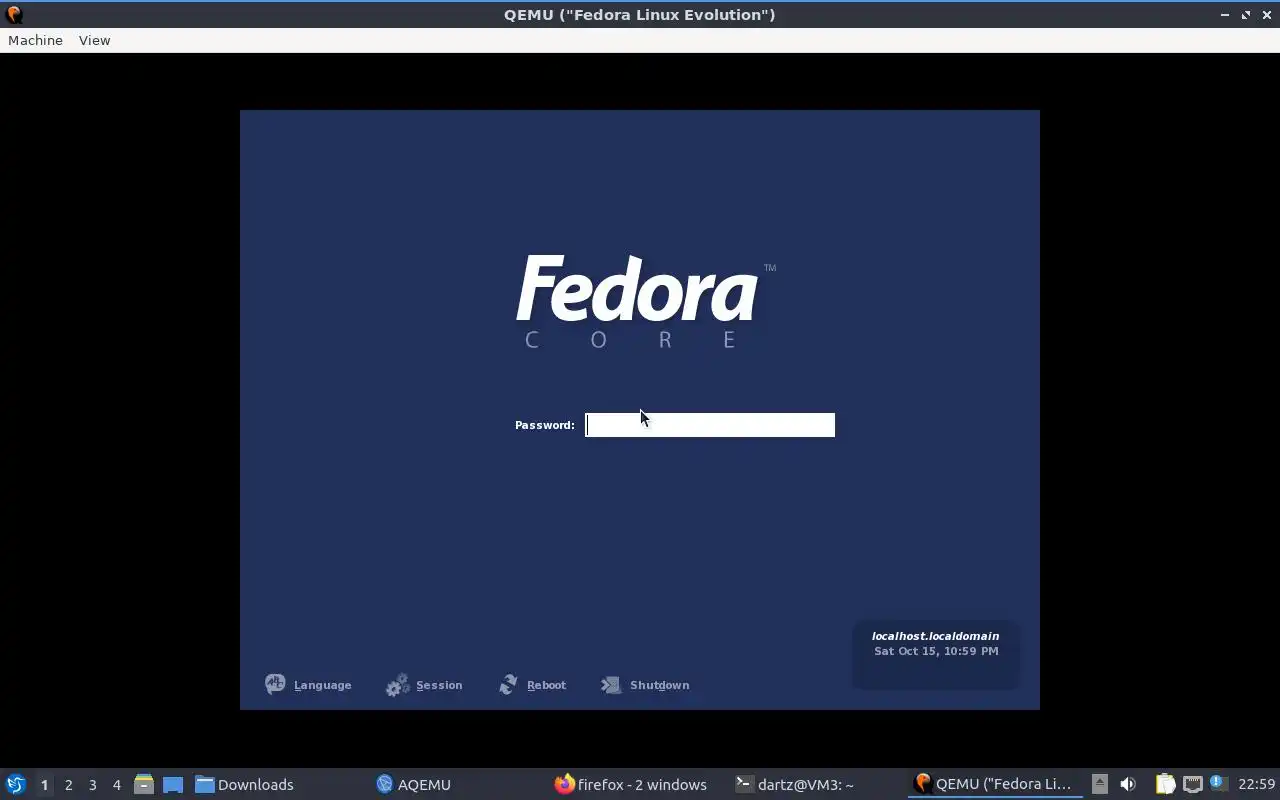Click the show desktop icon
The width and height of the screenshot is (1280, 800).
[x=173, y=785]
